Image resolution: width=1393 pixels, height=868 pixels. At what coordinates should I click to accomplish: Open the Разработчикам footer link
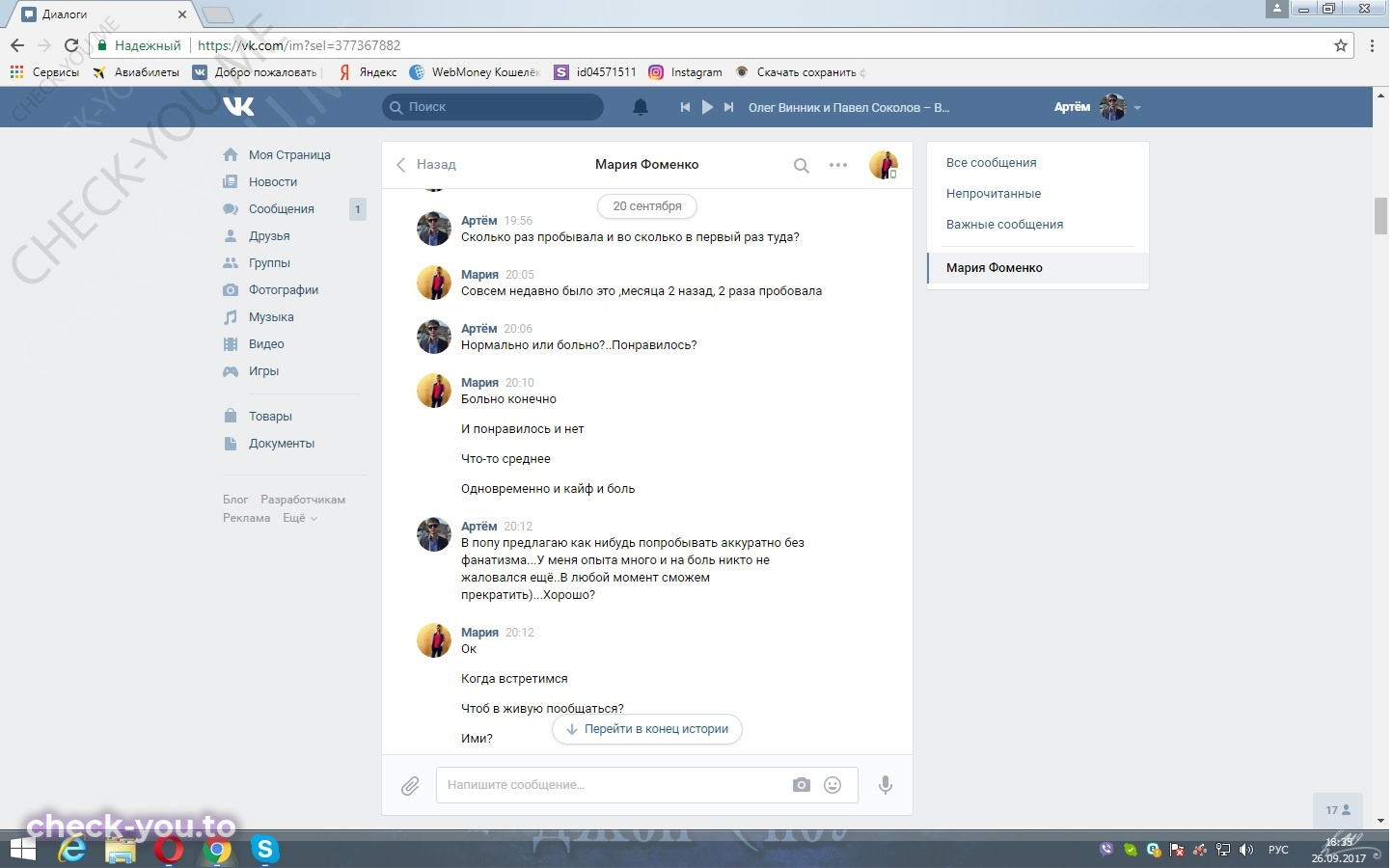pos(303,500)
